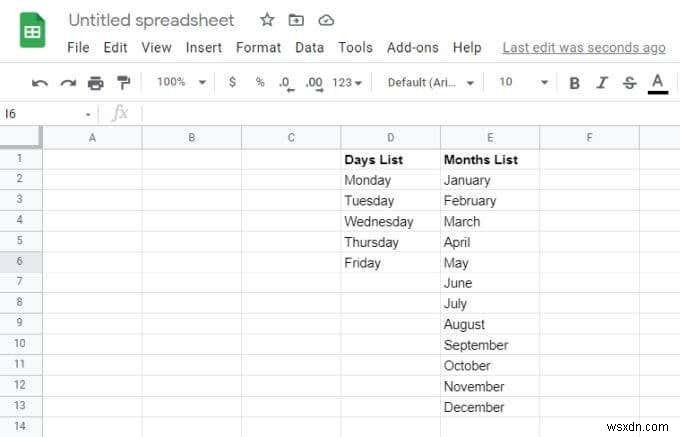Toggle italic formatting
Screen dimensions: 680x437
[602, 83]
